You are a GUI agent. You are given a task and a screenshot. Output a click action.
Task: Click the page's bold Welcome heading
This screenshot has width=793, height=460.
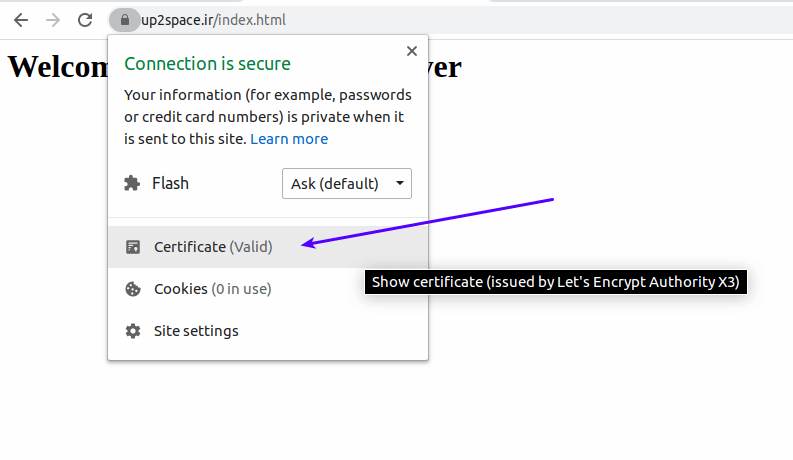click(x=234, y=67)
